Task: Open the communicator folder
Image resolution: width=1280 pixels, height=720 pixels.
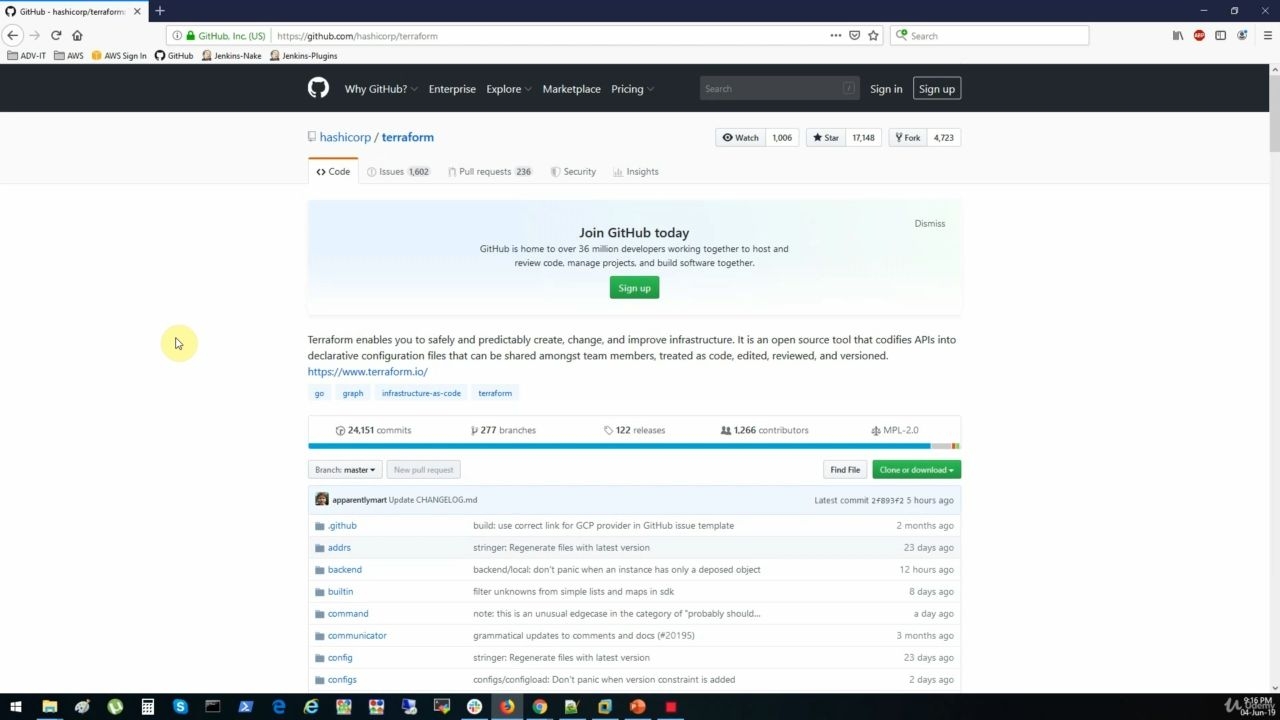Action: (x=357, y=635)
